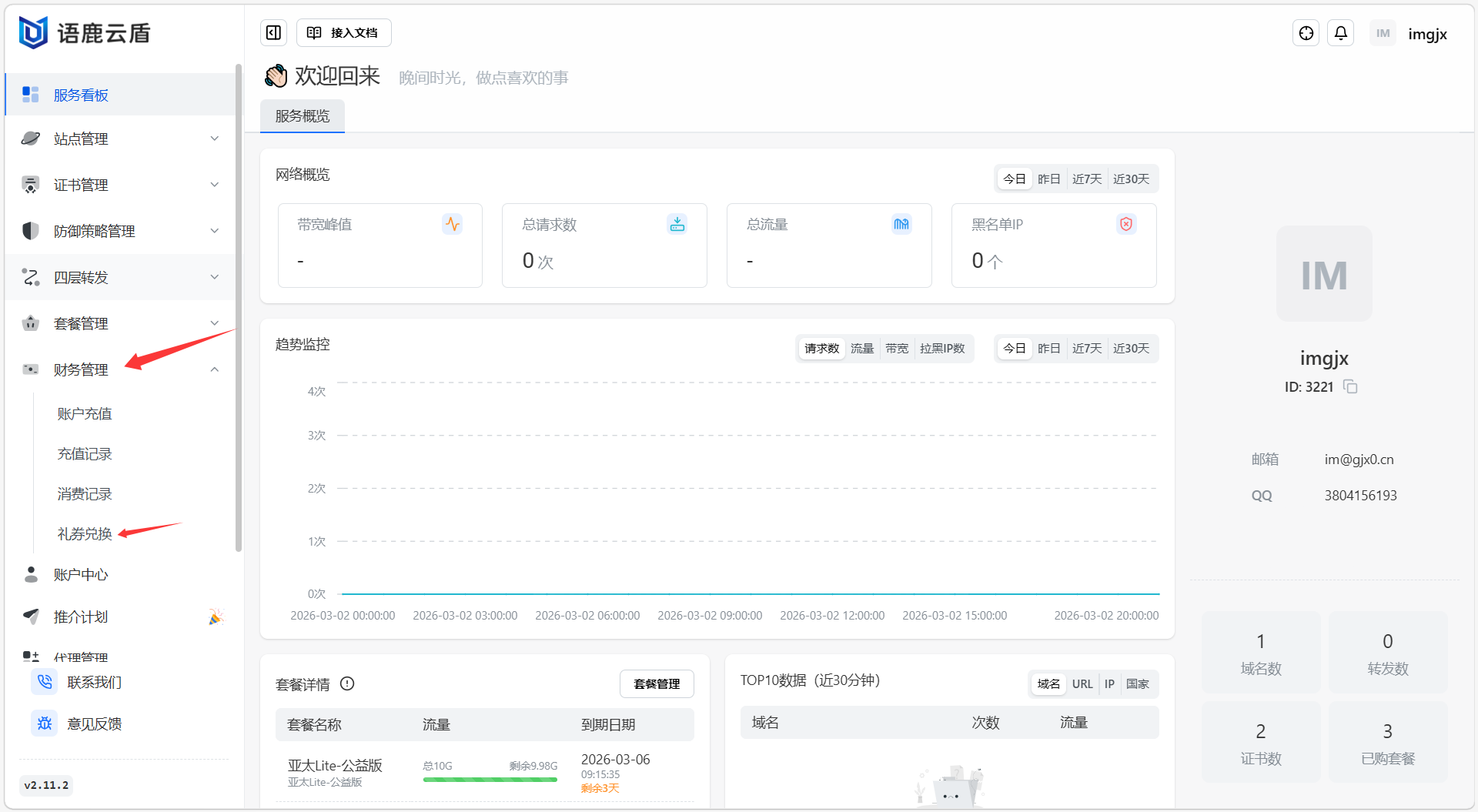Click the 联系我们 phone icon

pos(45,682)
